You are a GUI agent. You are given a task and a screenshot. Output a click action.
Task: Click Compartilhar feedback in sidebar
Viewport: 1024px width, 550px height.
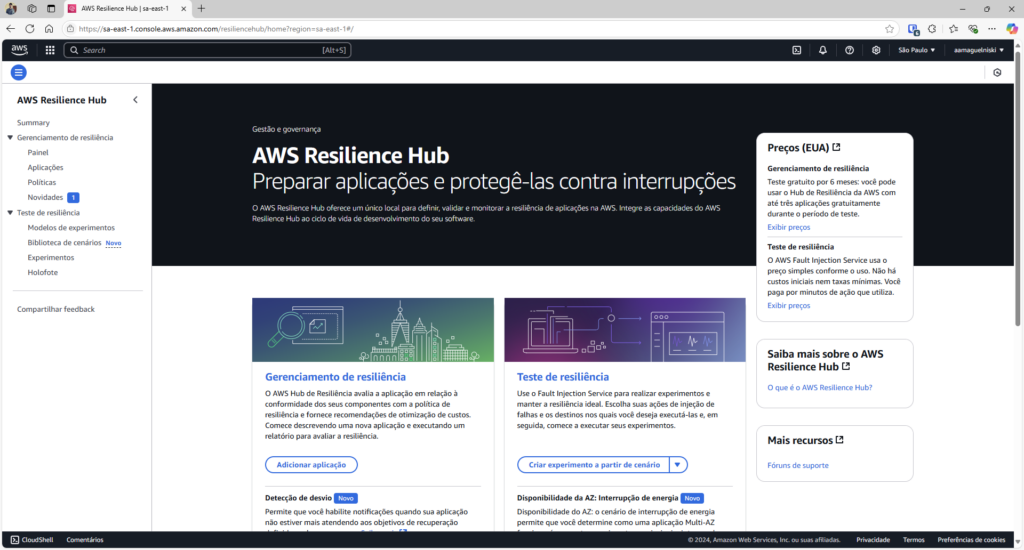[56, 309]
